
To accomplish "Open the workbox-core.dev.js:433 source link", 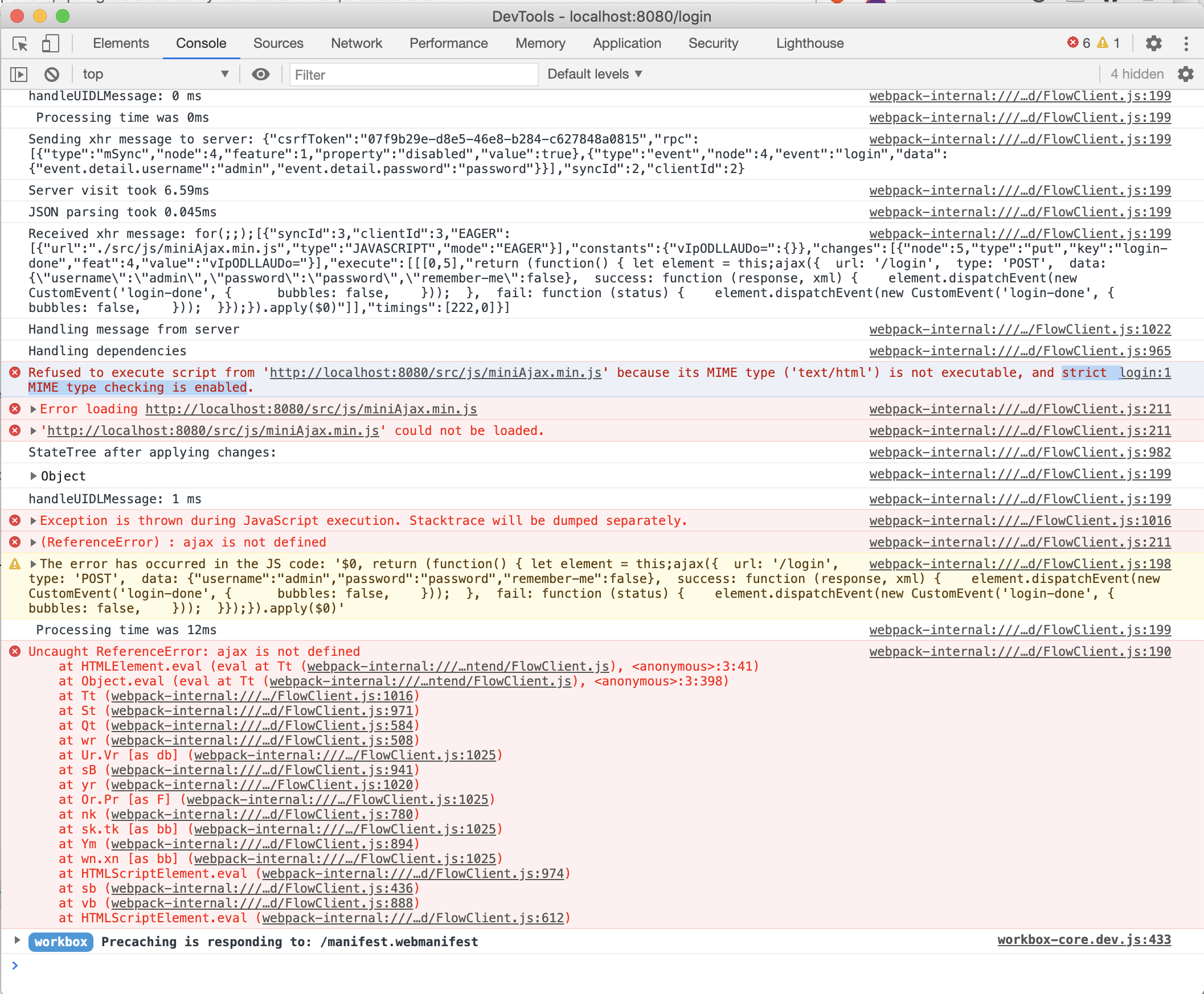I will coord(1084,940).
